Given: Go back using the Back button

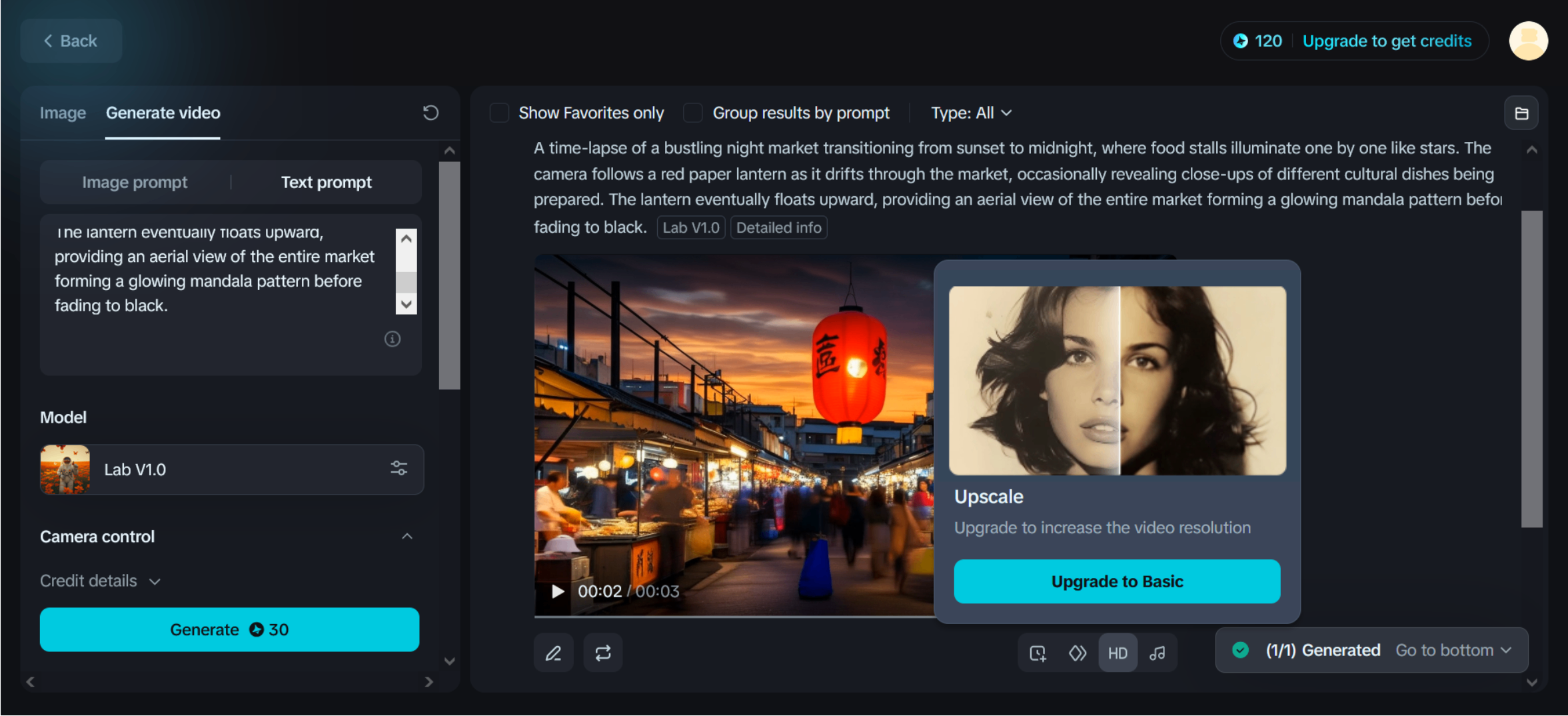Looking at the screenshot, I should click(x=71, y=41).
